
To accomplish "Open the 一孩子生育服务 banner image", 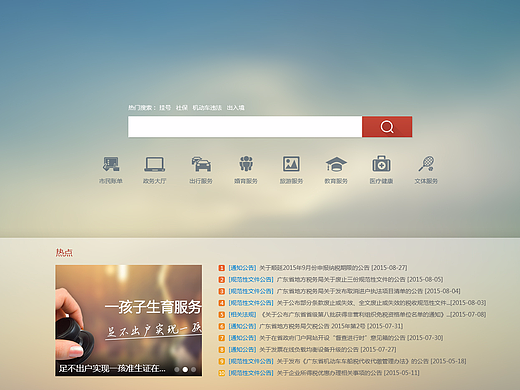I will click(x=128, y=320).
